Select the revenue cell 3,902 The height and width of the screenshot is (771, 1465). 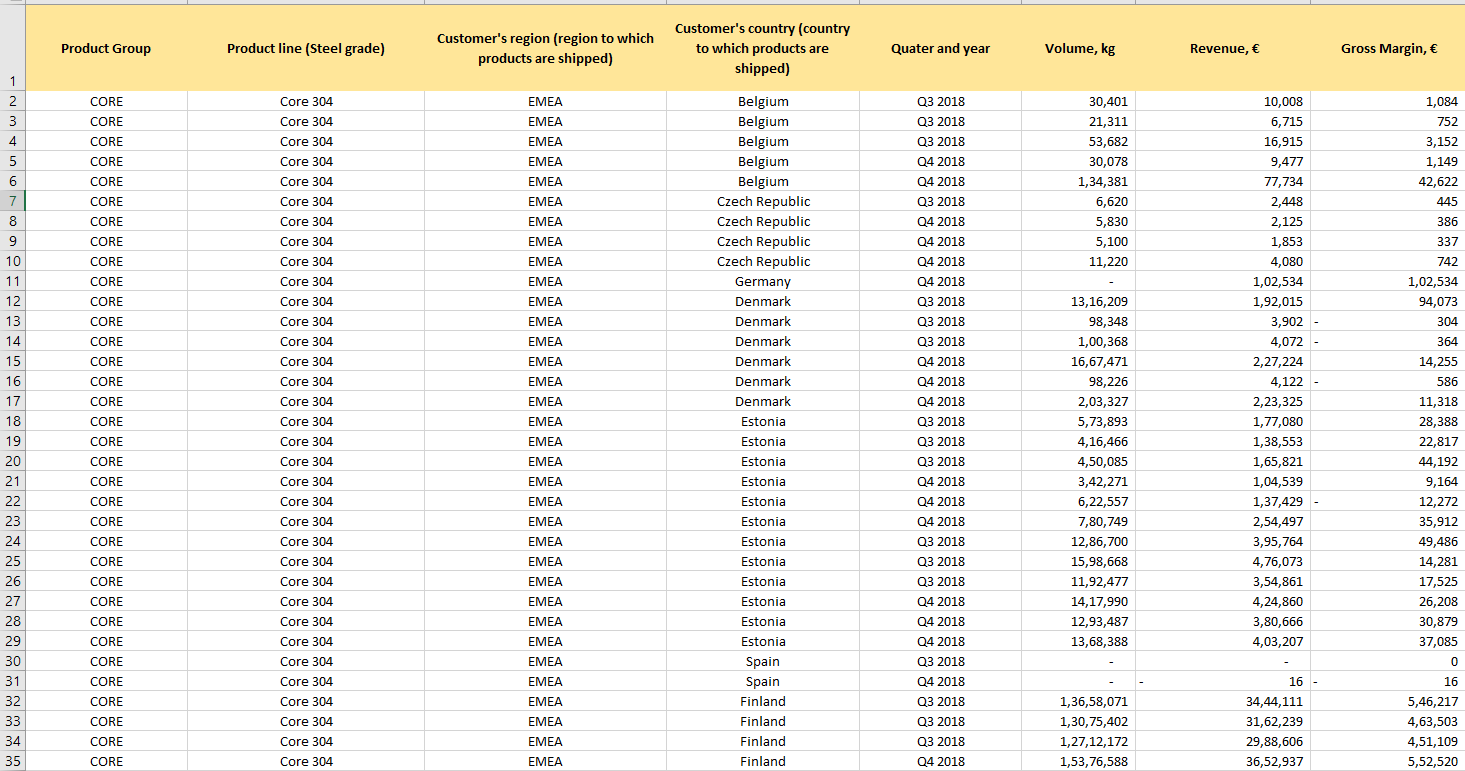1223,321
